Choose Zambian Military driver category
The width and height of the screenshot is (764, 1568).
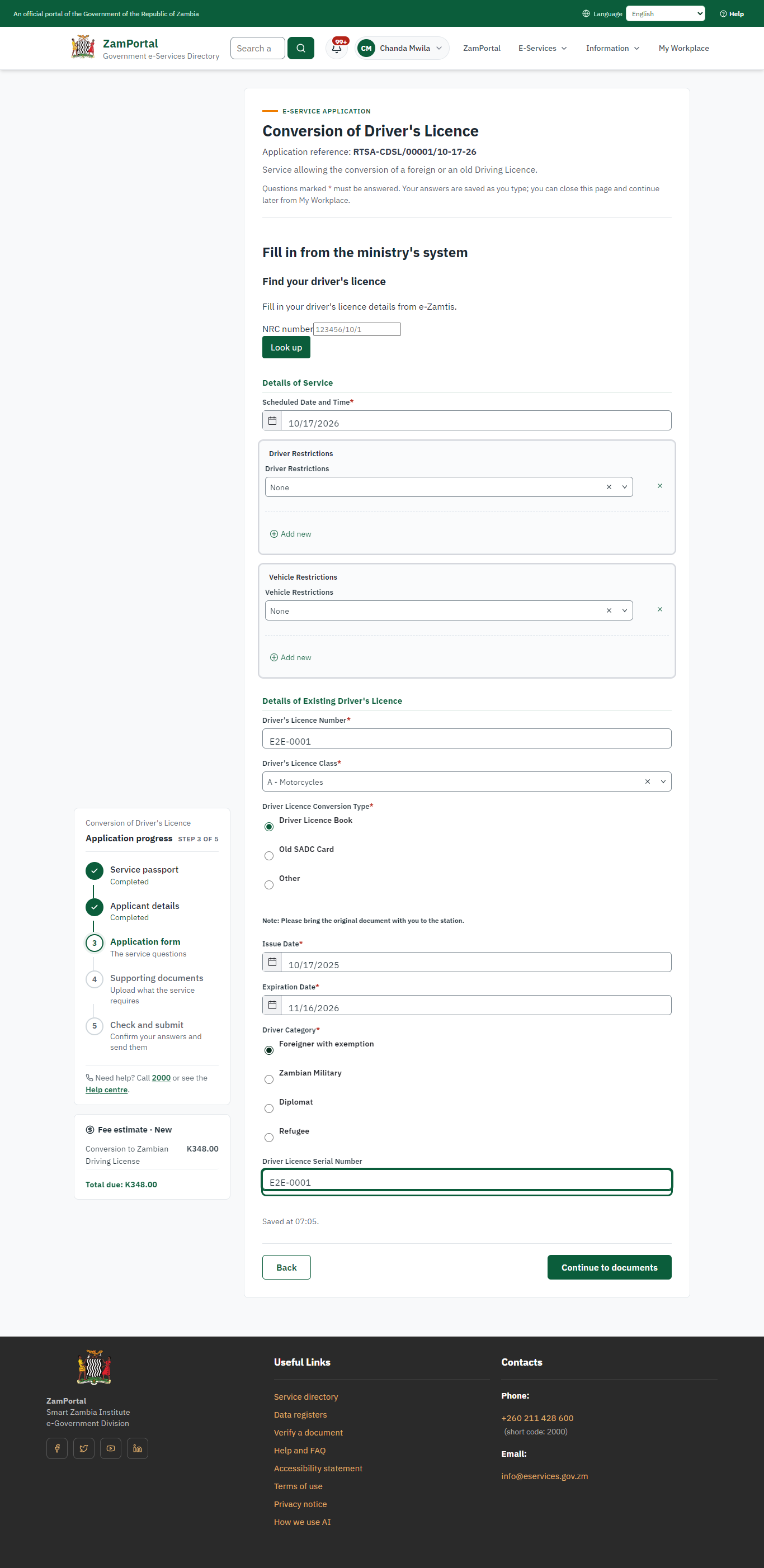coord(268,1080)
